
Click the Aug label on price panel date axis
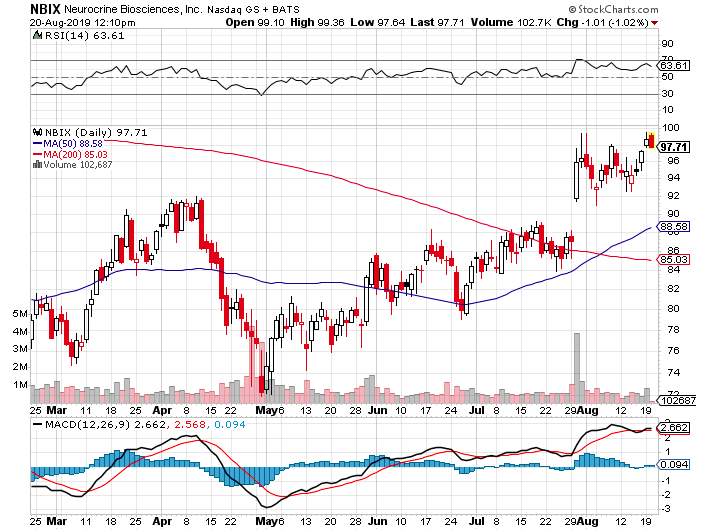(587, 410)
